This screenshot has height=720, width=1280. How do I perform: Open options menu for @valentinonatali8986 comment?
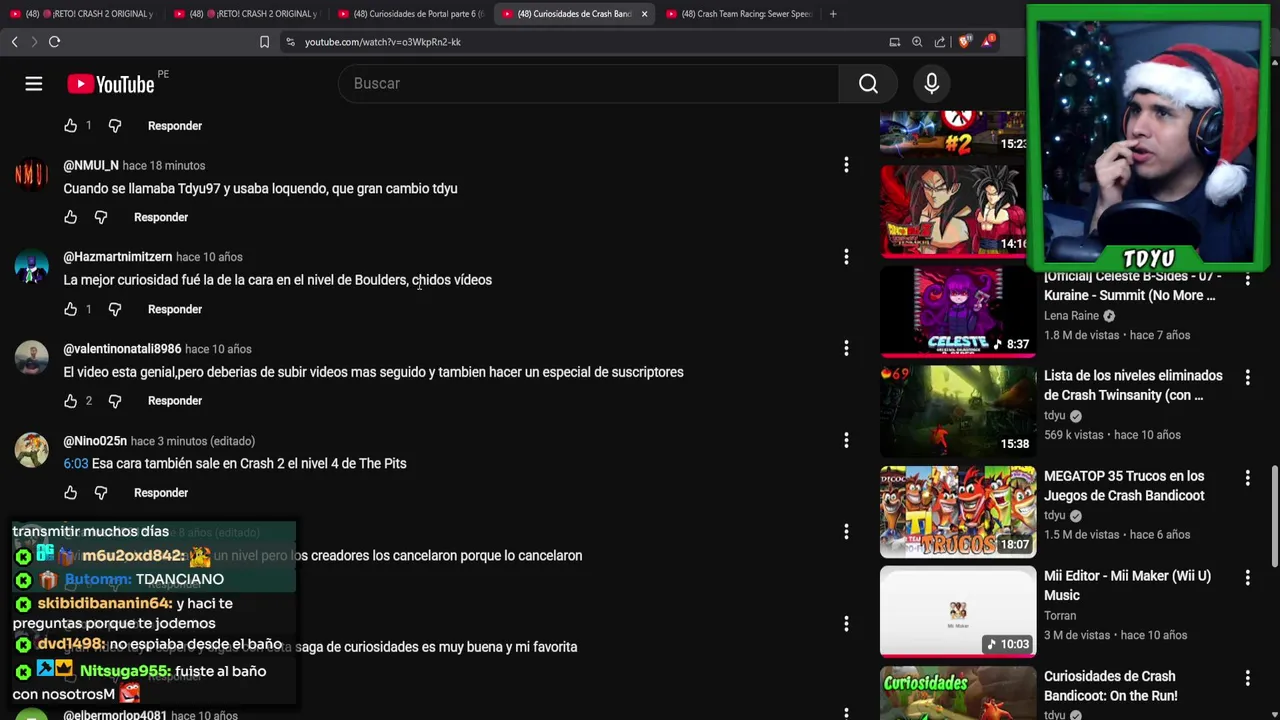[x=846, y=348]
